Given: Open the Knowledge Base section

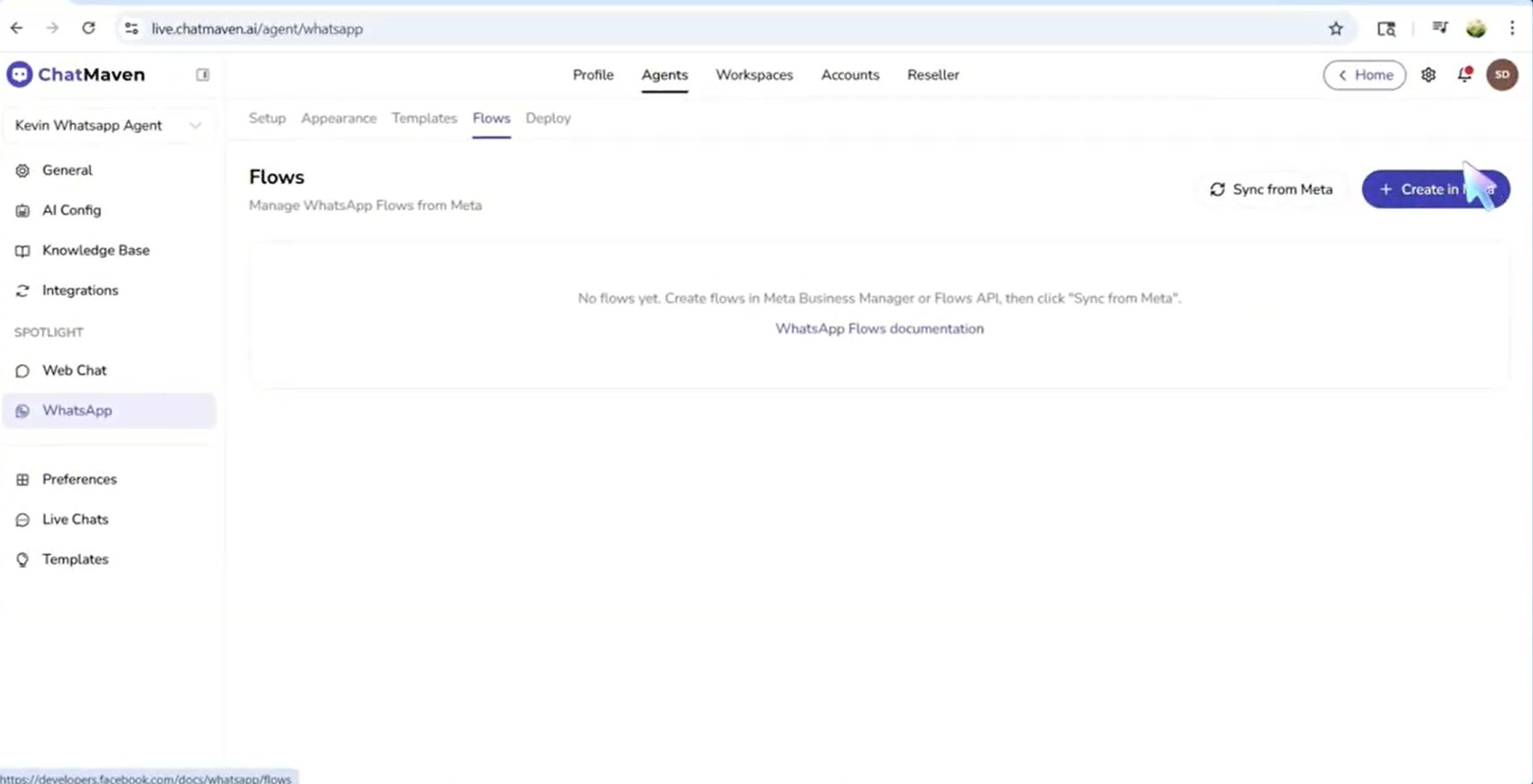Looking at the screenshot, I should coord(95,250).
